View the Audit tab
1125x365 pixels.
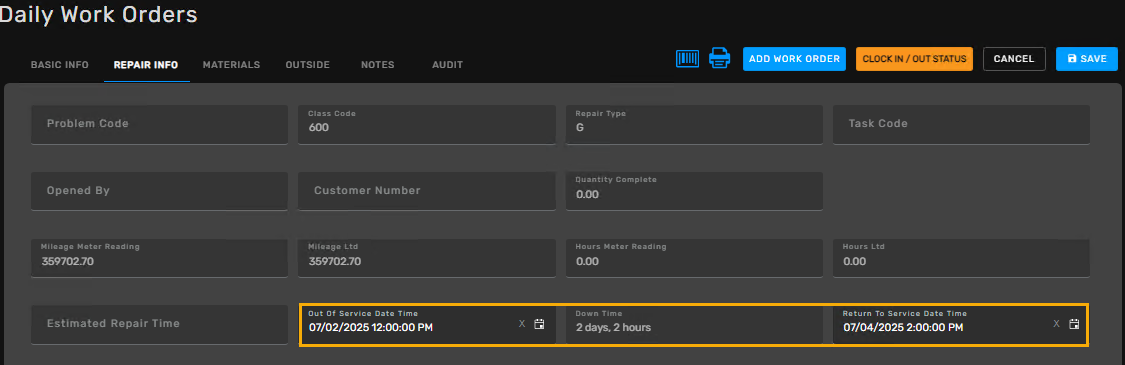coord(447,65)
